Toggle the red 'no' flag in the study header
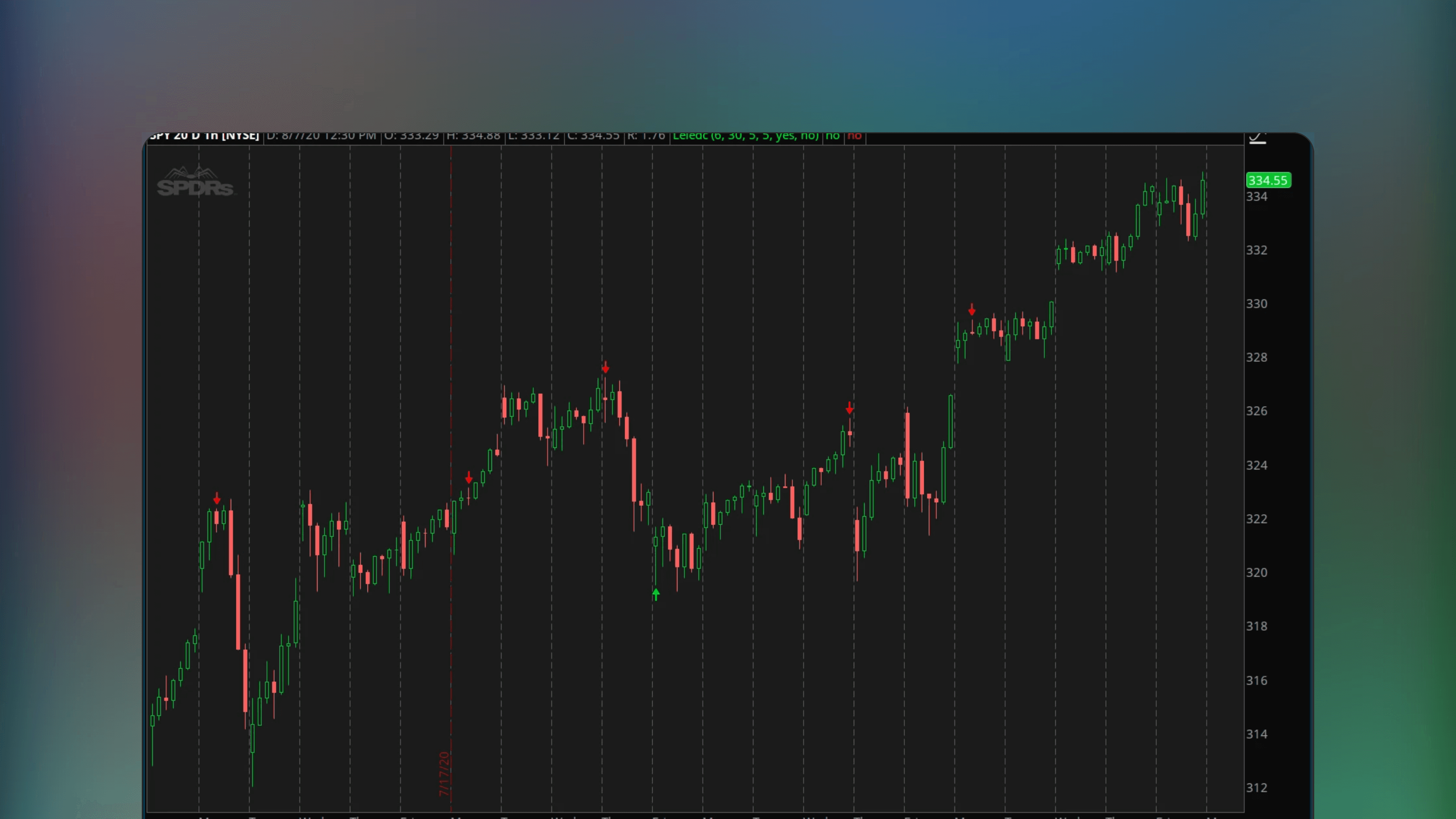Screen dimensions: 1456x819 point(854,136)
